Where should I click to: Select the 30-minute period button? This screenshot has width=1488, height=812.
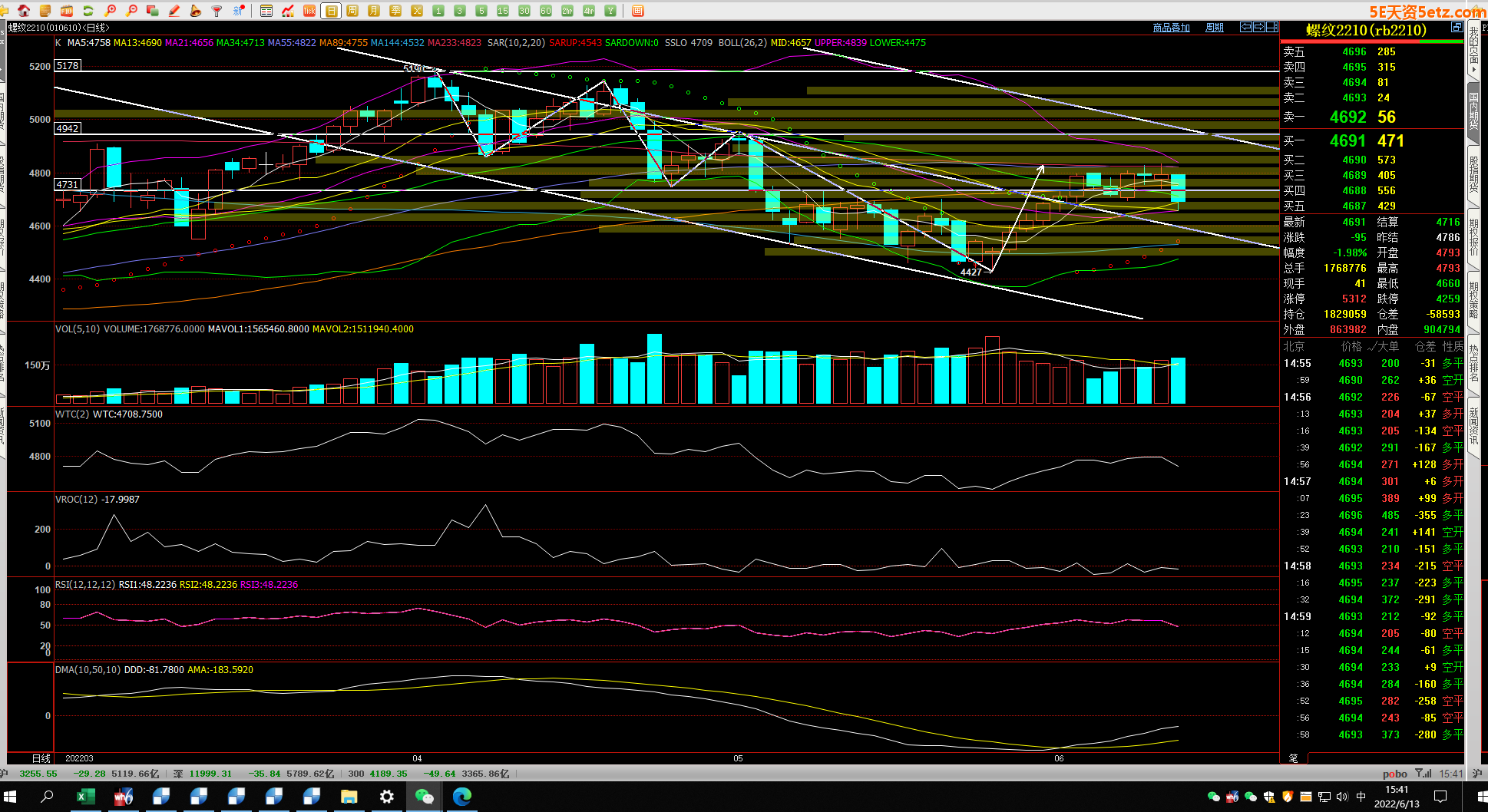coord(524,11)
